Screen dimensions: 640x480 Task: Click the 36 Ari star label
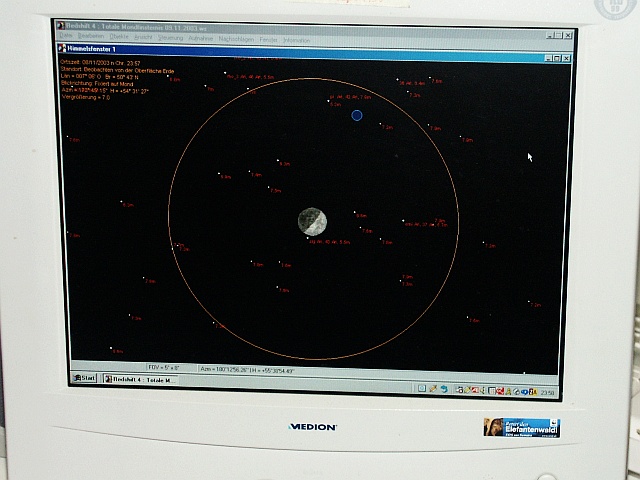(412, 83)
